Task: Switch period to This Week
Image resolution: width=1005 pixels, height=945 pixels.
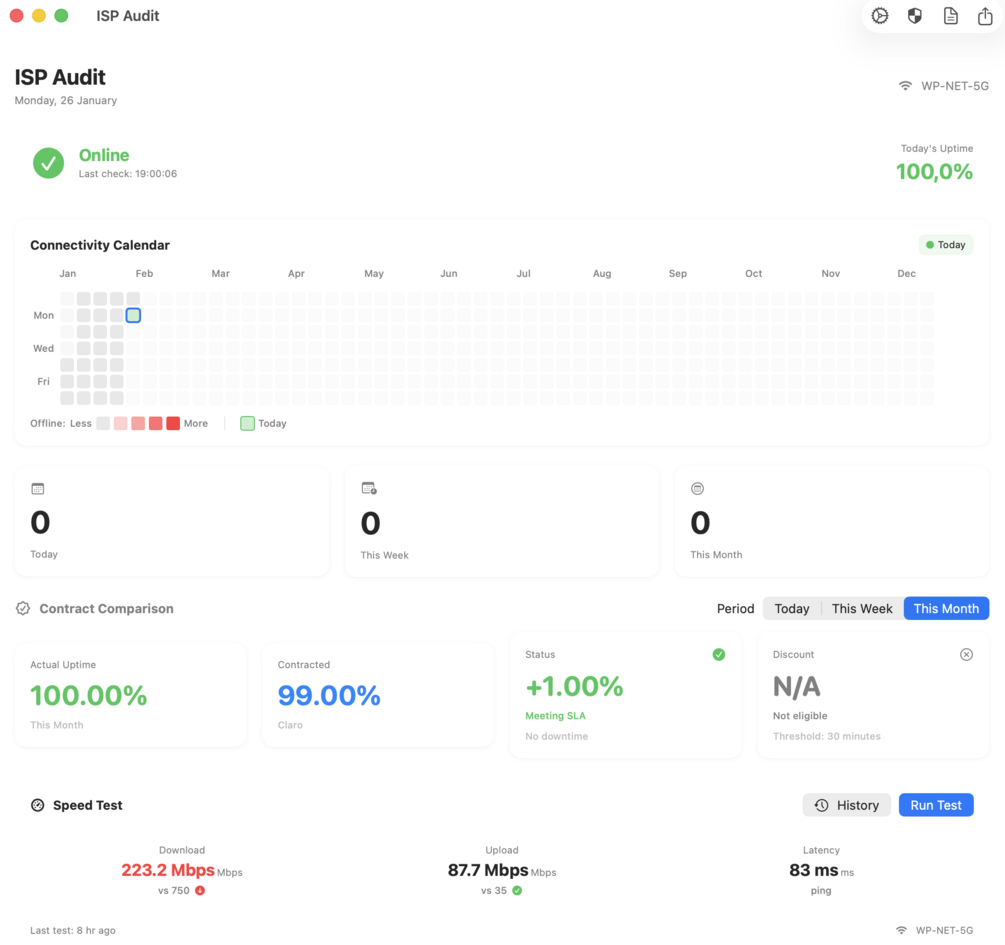Action: click(862, 608)
